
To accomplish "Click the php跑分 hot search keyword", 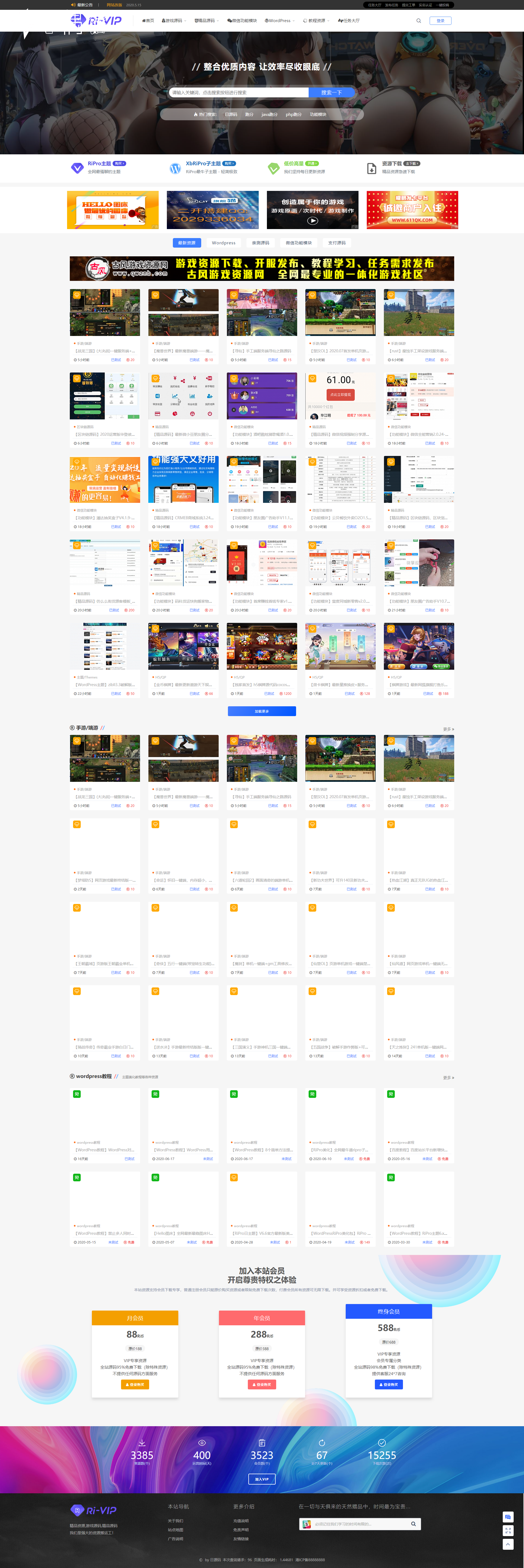I will 294,115.
